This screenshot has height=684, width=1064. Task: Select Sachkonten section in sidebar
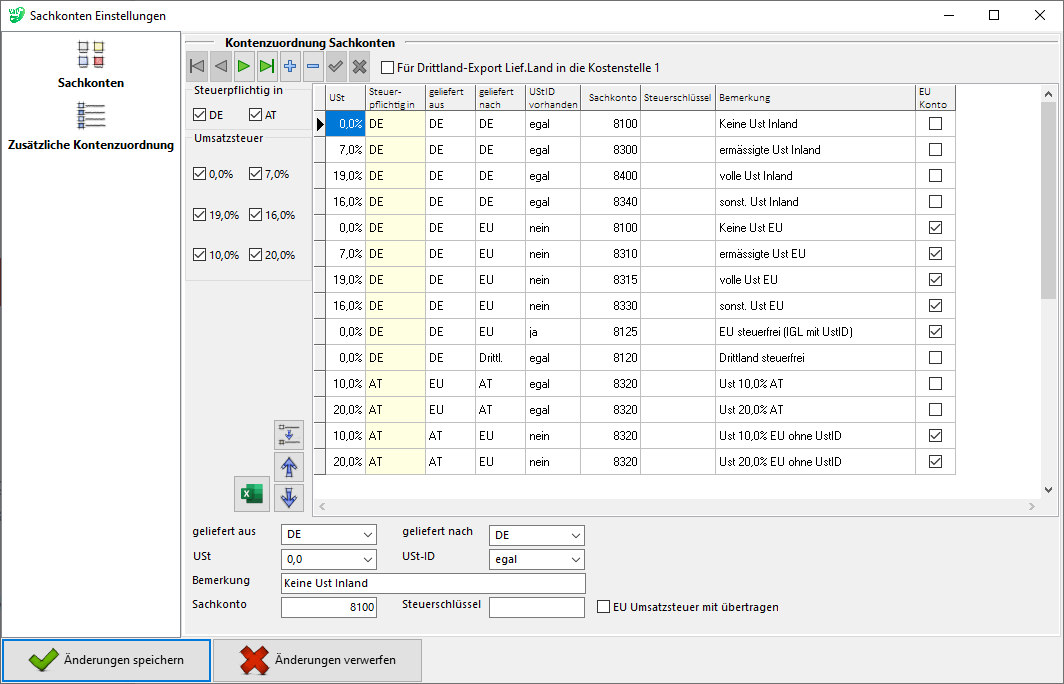click(x=90, y=64)
